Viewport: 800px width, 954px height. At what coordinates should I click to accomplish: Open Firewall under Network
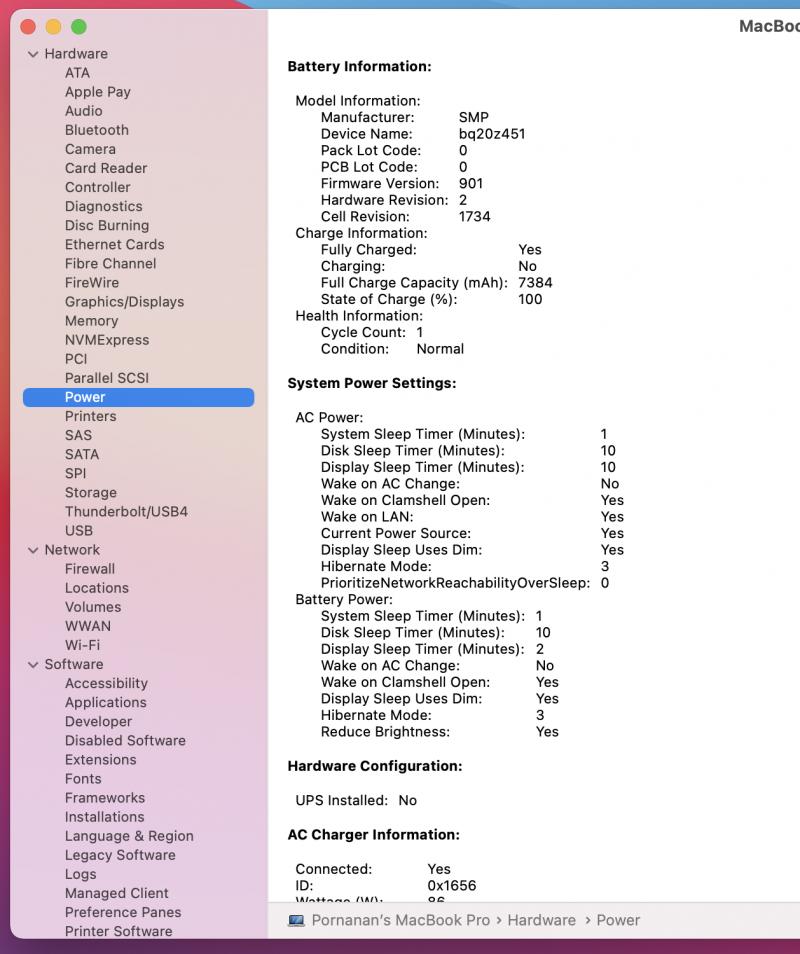(x=90, y=569)
